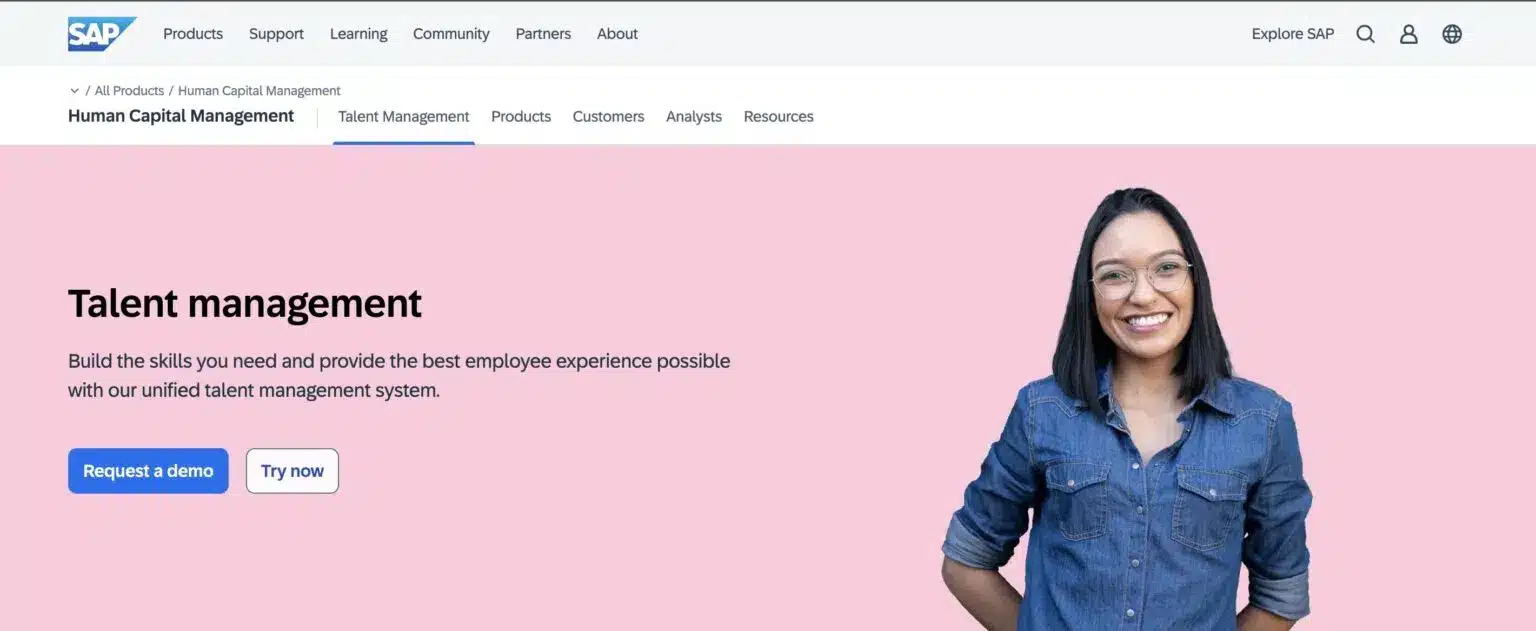The image size is (1536, 631).
Task: Click the SAP logo
Action: [101, 34]
